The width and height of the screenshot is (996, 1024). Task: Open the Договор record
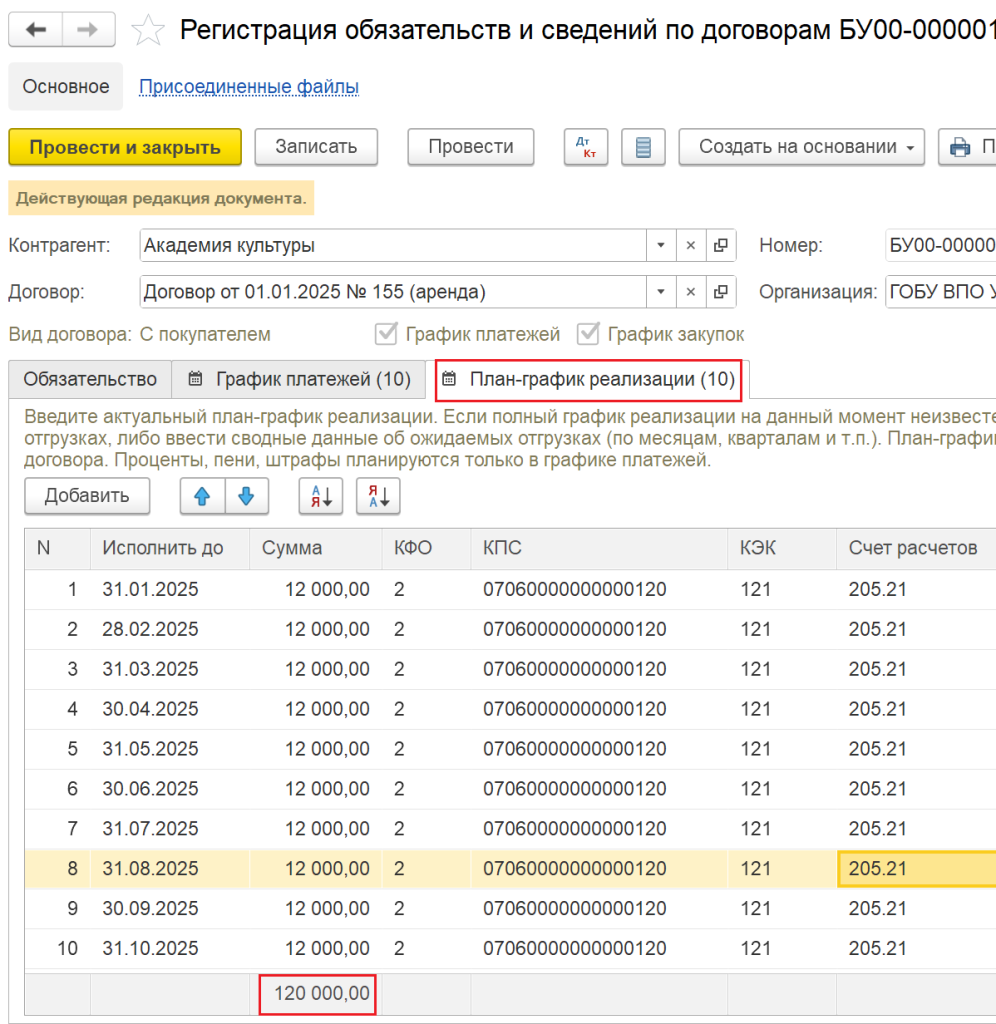[x=720, y=292]
